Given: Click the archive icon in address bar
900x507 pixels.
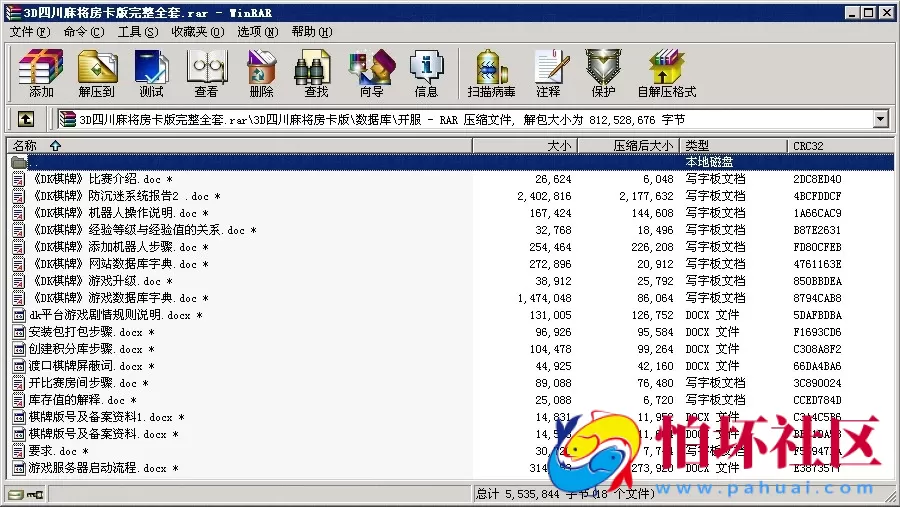Looking at the screenshot, I should [68, 119].
